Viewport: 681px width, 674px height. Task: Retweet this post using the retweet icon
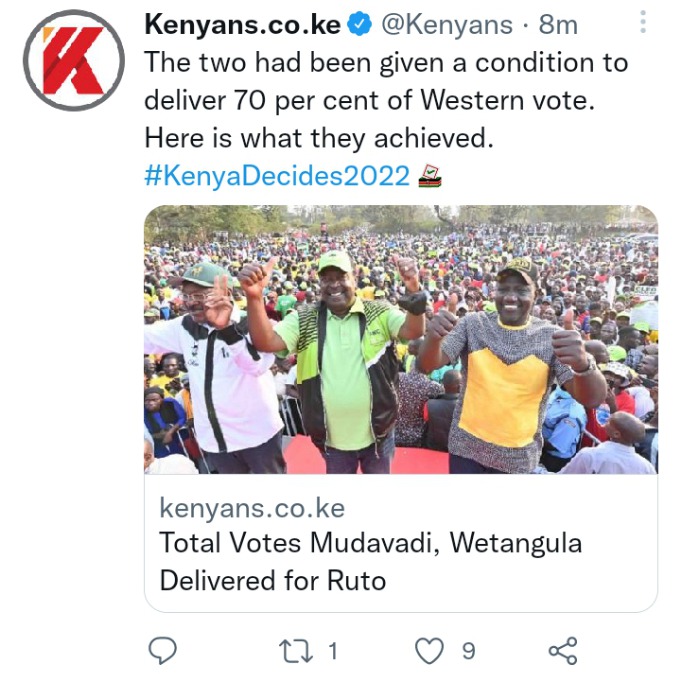[296, 651]
